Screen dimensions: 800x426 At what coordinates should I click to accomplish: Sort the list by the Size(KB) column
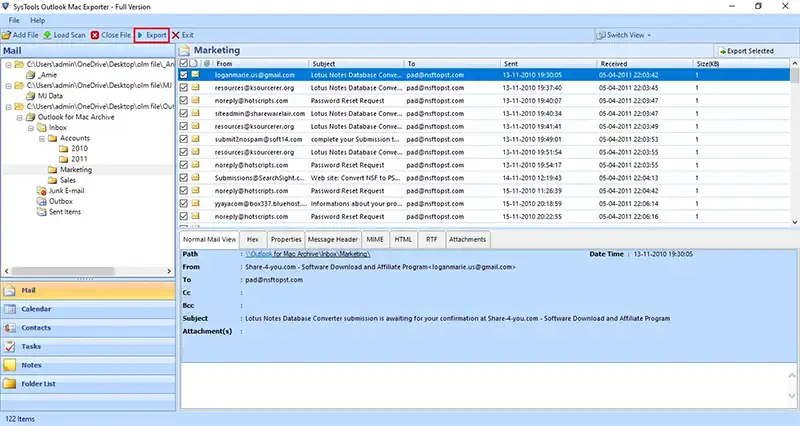[741, 64]
